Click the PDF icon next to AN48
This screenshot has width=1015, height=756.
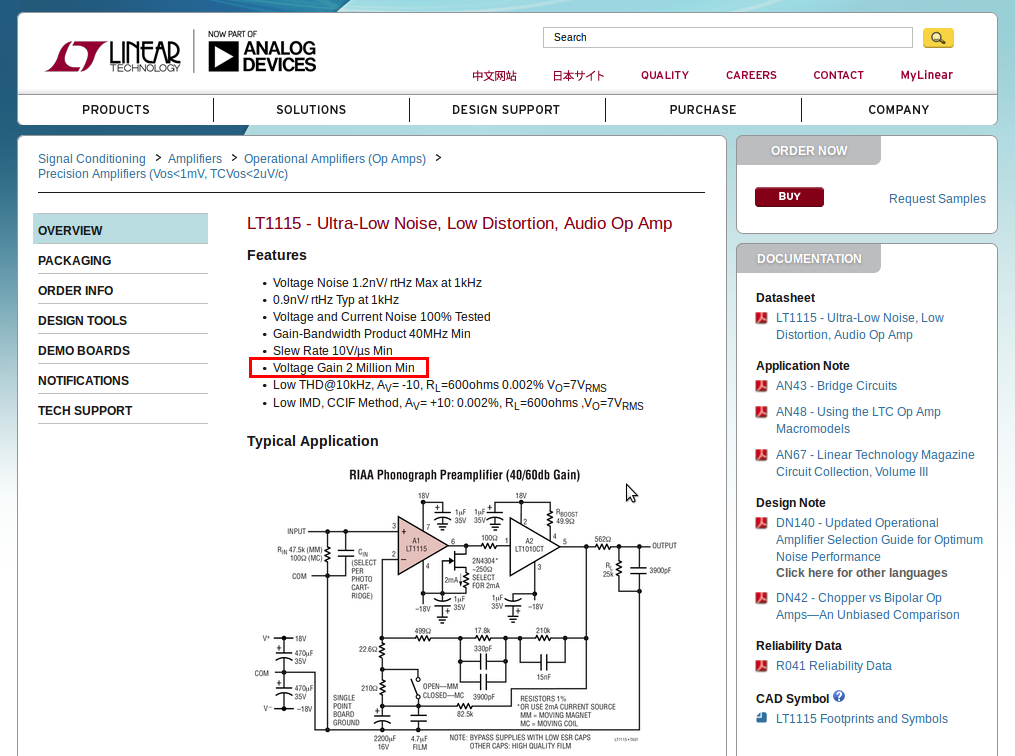click(x=762, y=412)
